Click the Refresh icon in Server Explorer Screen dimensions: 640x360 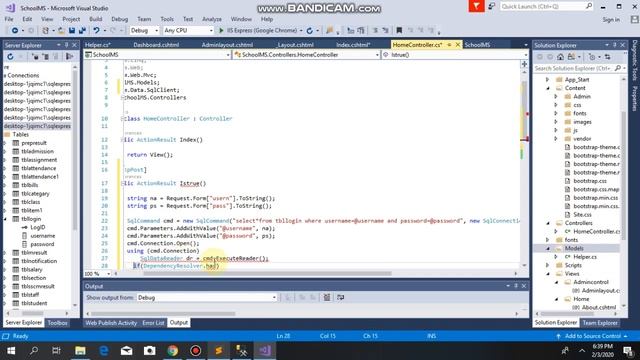(11, 56)
